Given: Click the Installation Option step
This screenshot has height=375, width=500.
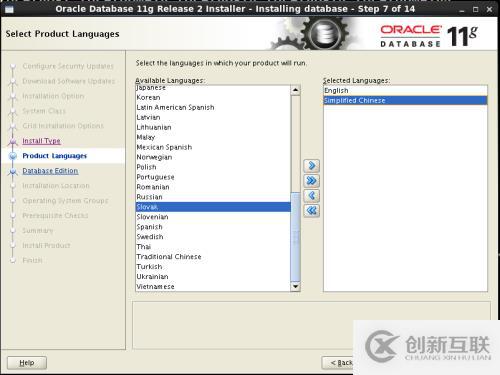Looking at the screenshot, I should pyautogui.click(x=53, y=96).
